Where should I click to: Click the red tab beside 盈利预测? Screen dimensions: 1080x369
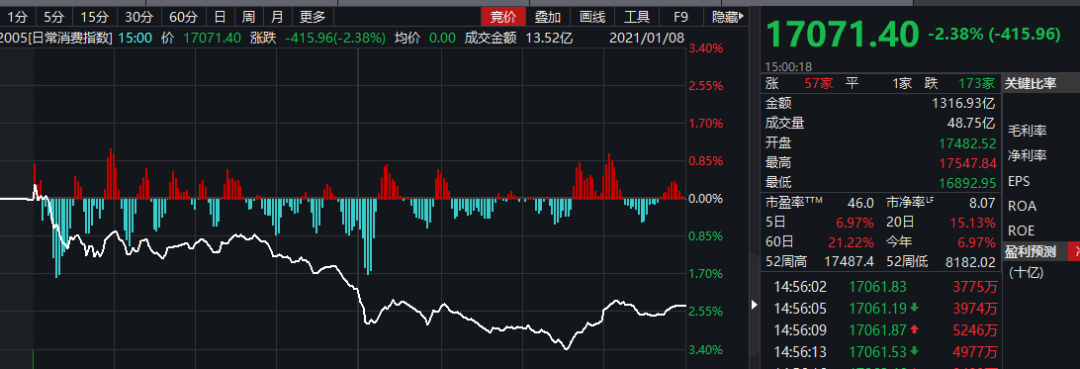[1073, 251]
